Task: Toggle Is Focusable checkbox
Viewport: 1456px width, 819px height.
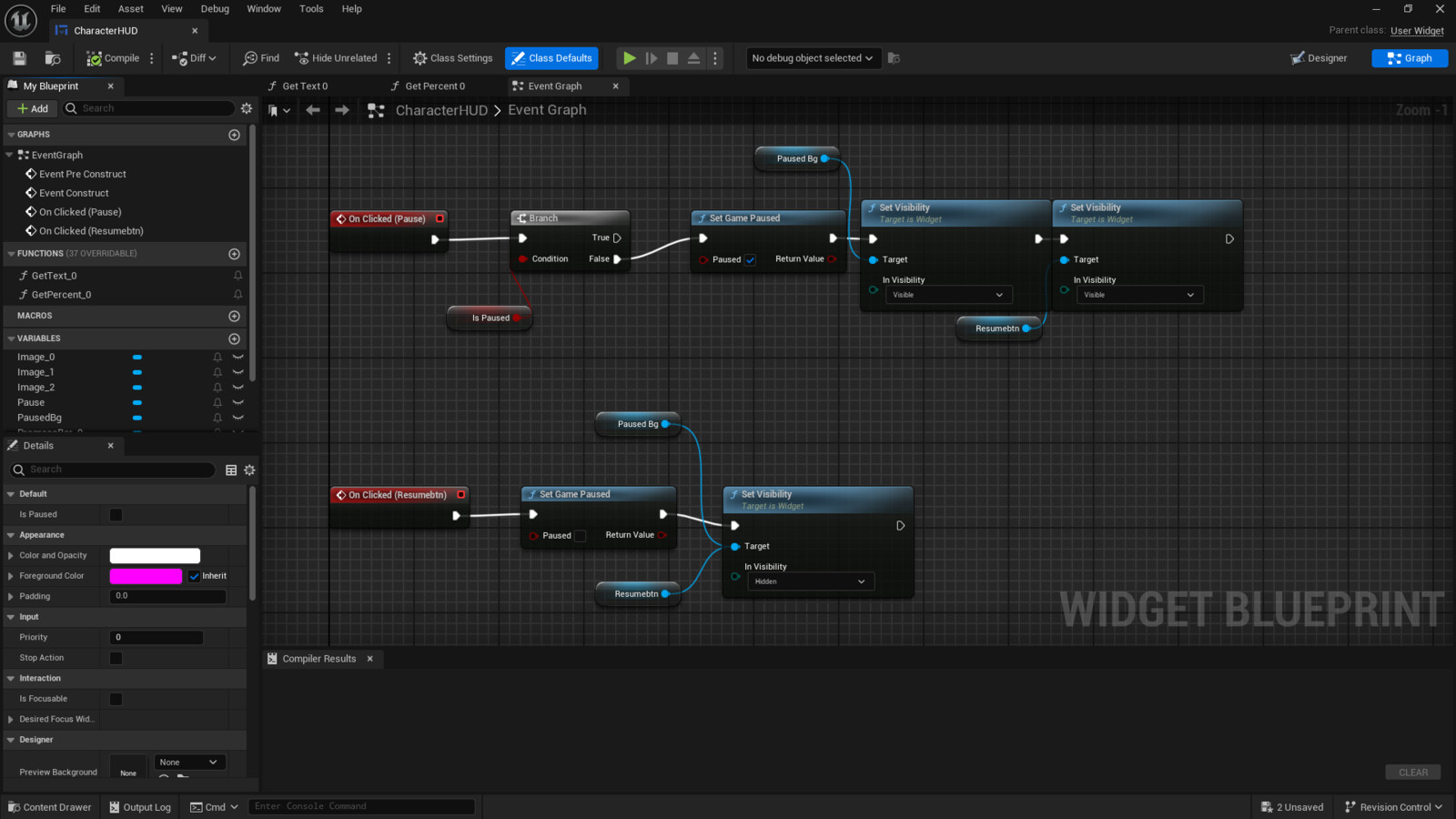Action: tap(116, 699)
